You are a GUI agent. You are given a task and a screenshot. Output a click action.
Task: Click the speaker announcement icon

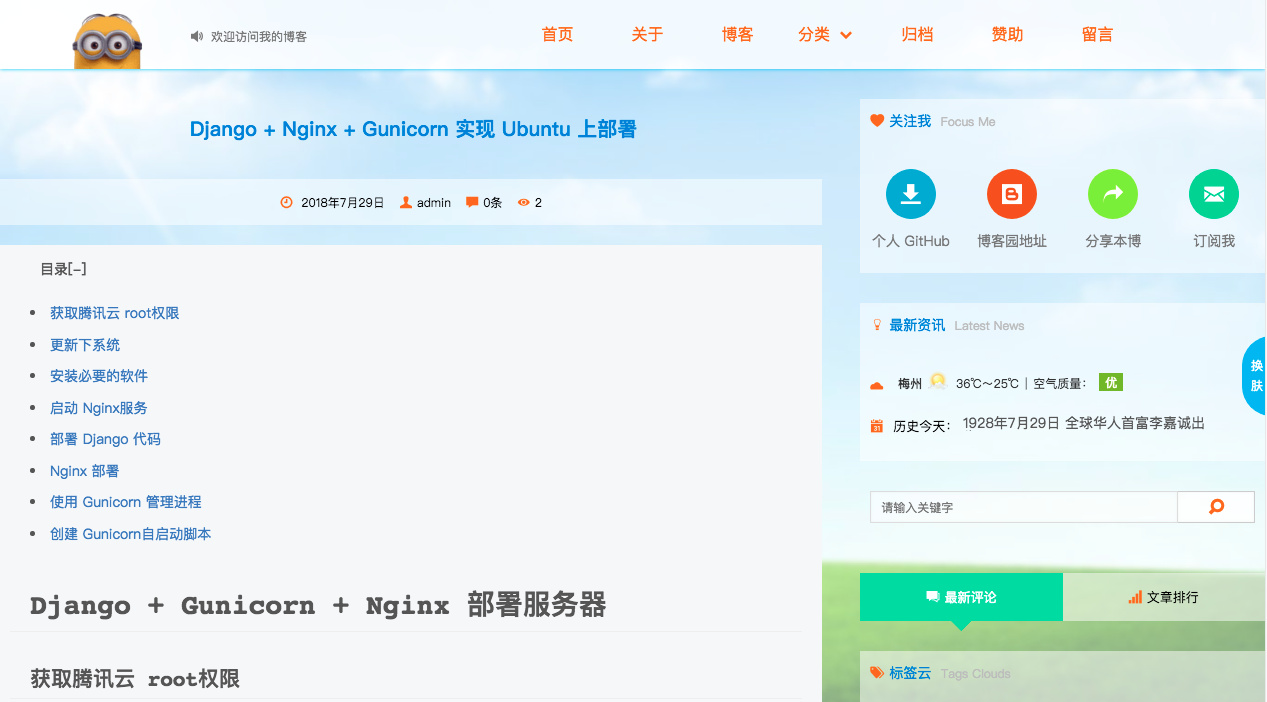coord(197,36)
